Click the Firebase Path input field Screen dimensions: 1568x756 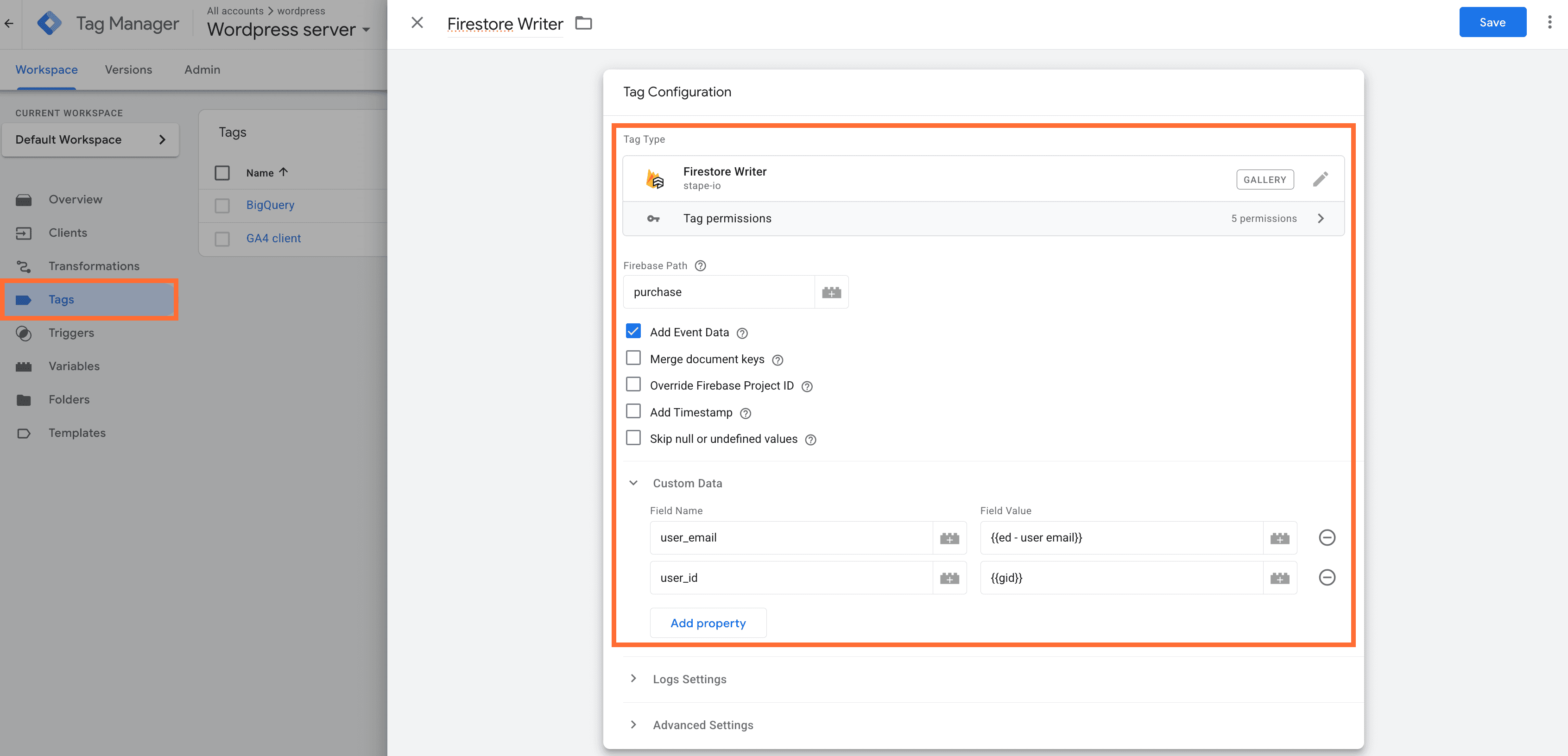718,292
